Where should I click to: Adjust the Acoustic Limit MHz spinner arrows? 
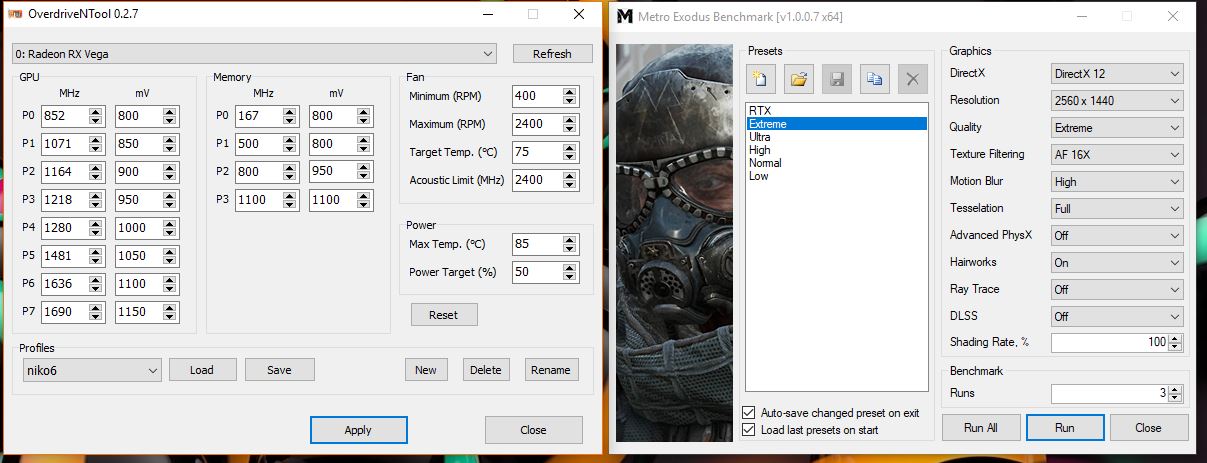(x=570, y=181)
